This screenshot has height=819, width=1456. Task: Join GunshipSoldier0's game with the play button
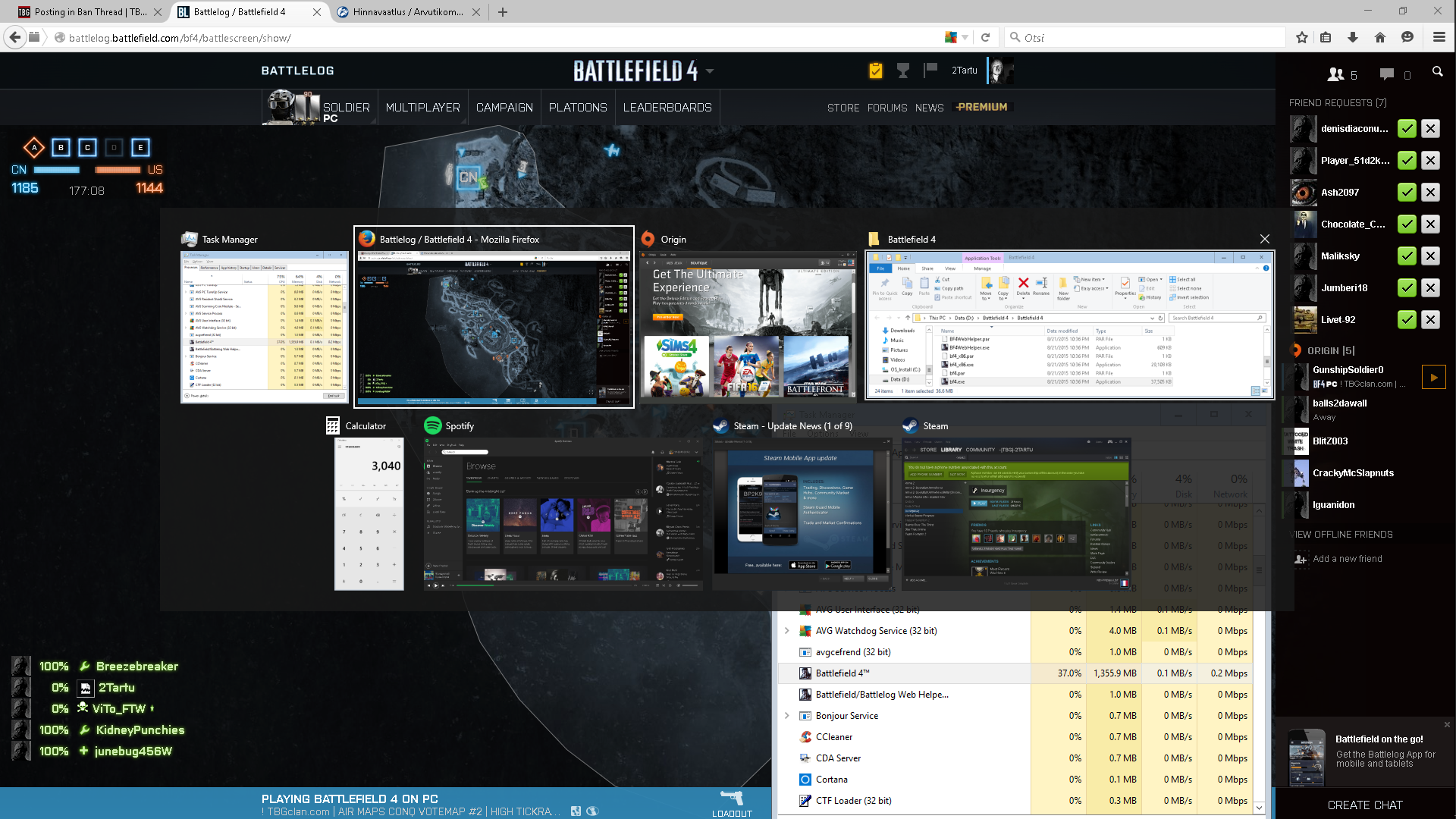point(1433,377)
